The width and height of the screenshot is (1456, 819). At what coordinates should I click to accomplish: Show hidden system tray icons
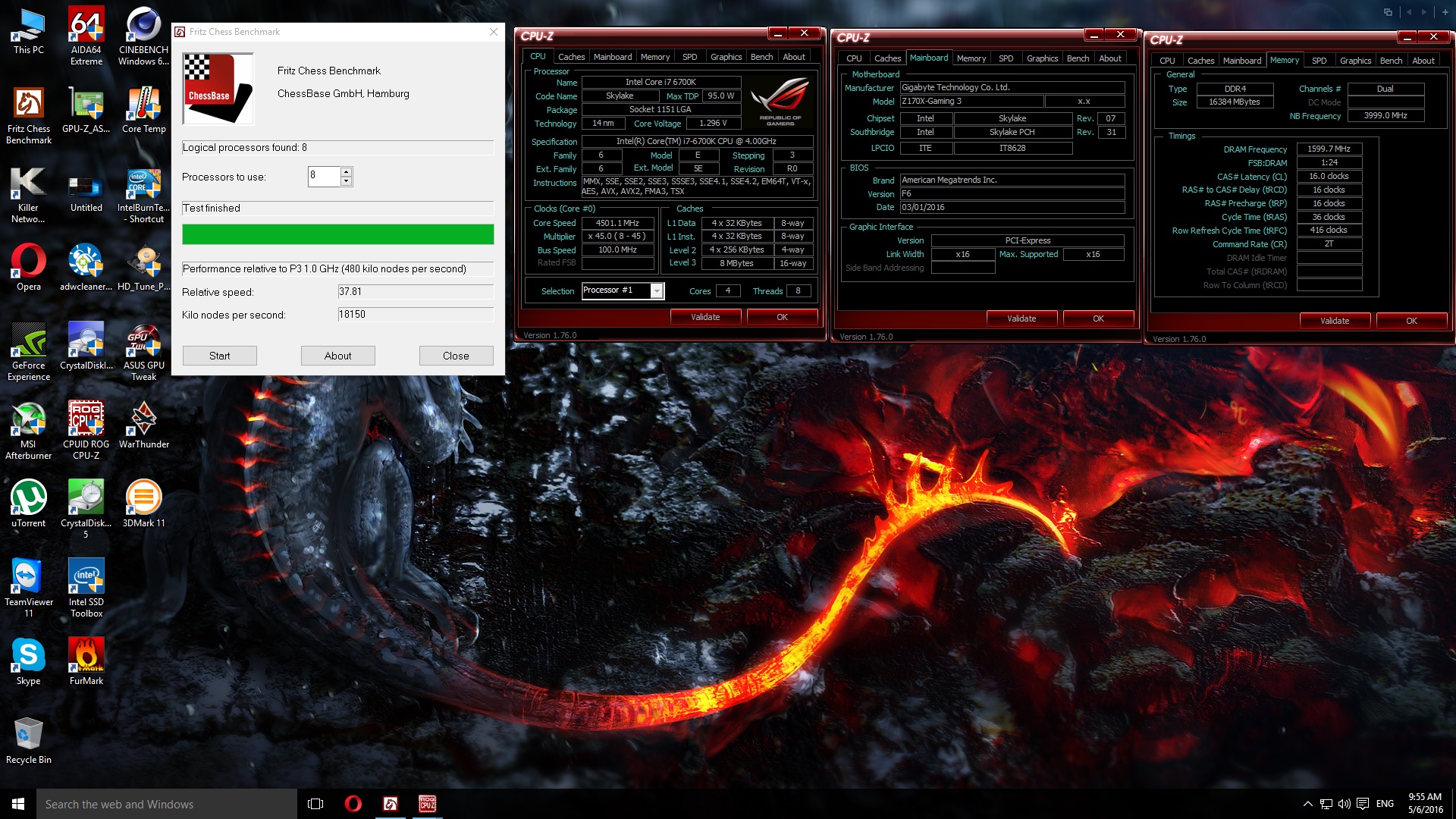(1307, 804)
